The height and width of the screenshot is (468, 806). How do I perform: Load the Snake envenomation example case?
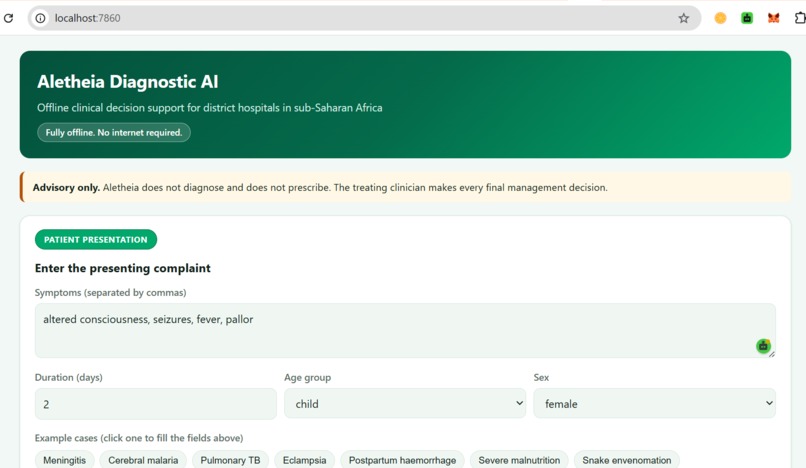[627, 460]
